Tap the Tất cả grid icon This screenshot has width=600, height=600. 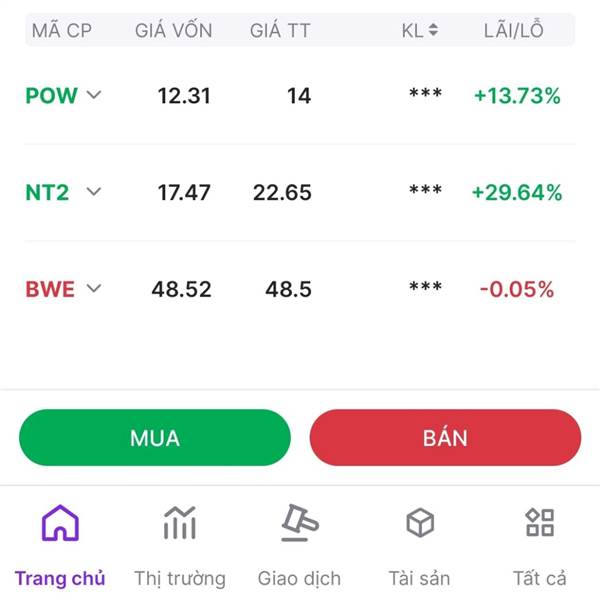(x=540, y=523)
